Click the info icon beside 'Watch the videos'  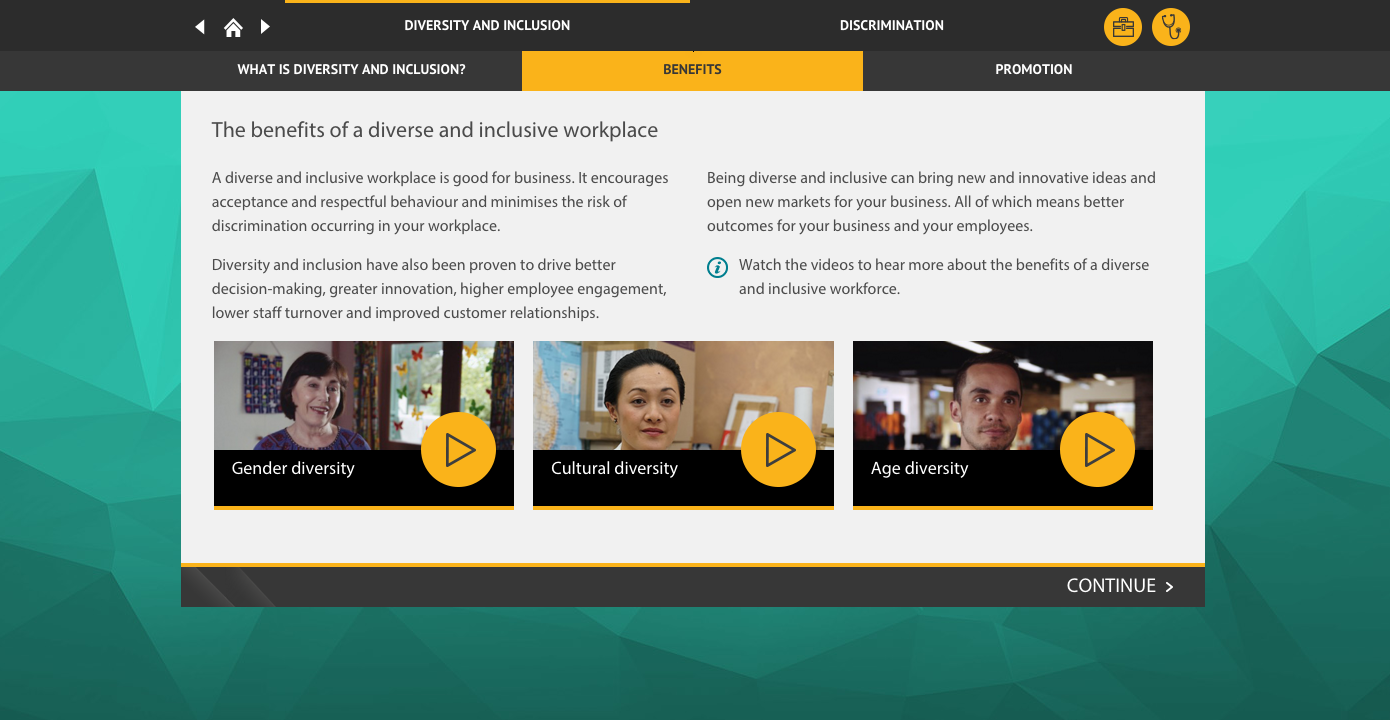point(717,267)
